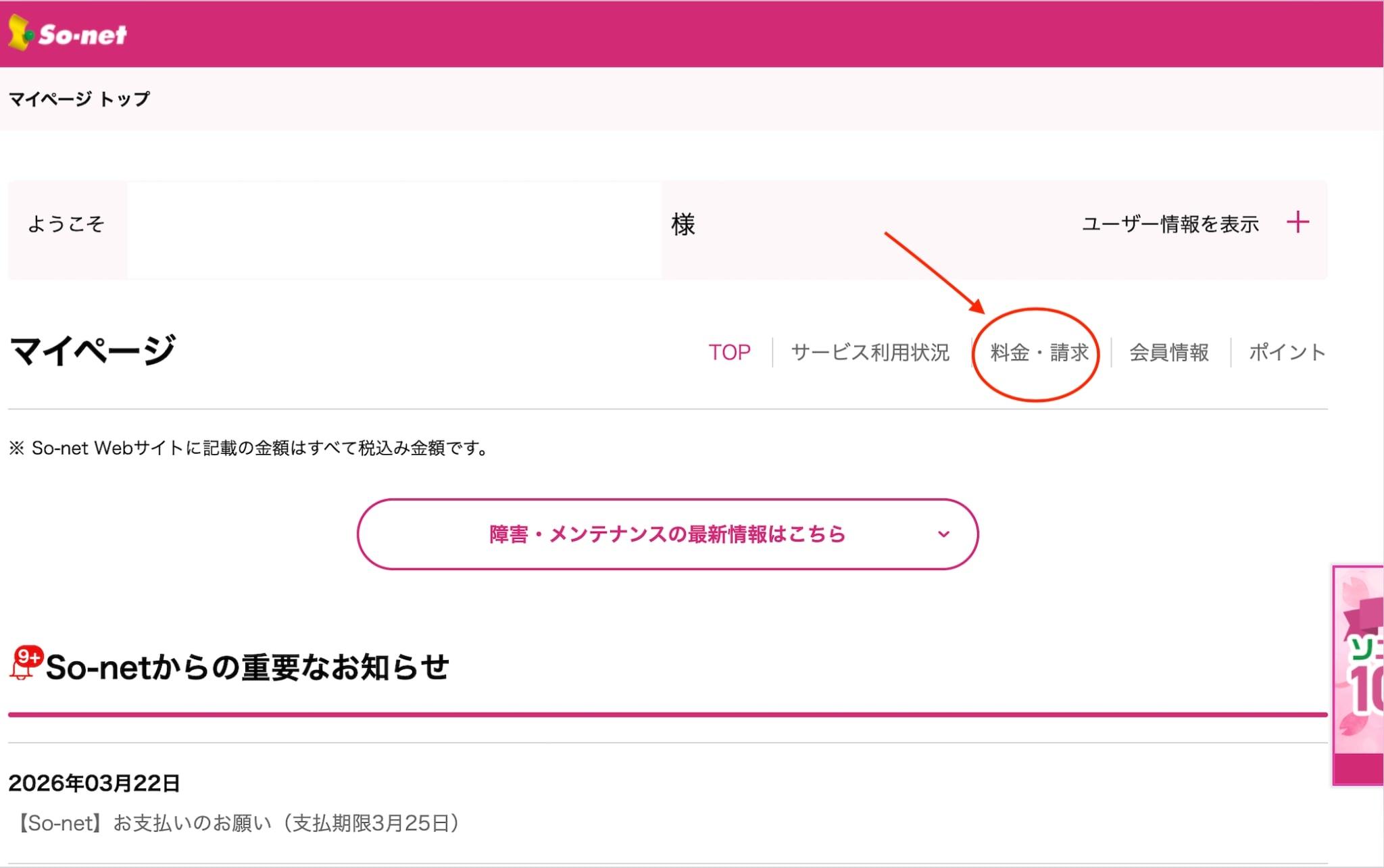Expand the 障害・メンテナンス chevron arrow
Image resolution: width=1384 pixels, height=868 pixels.
(943, 534)
